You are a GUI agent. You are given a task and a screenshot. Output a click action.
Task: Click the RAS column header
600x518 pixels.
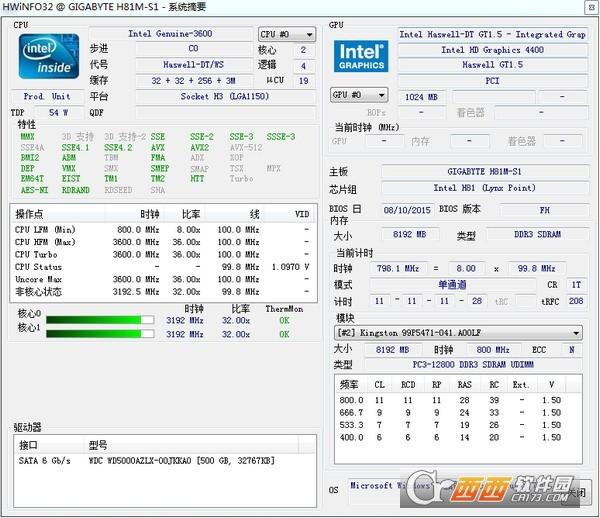click(x=465, y=384)
